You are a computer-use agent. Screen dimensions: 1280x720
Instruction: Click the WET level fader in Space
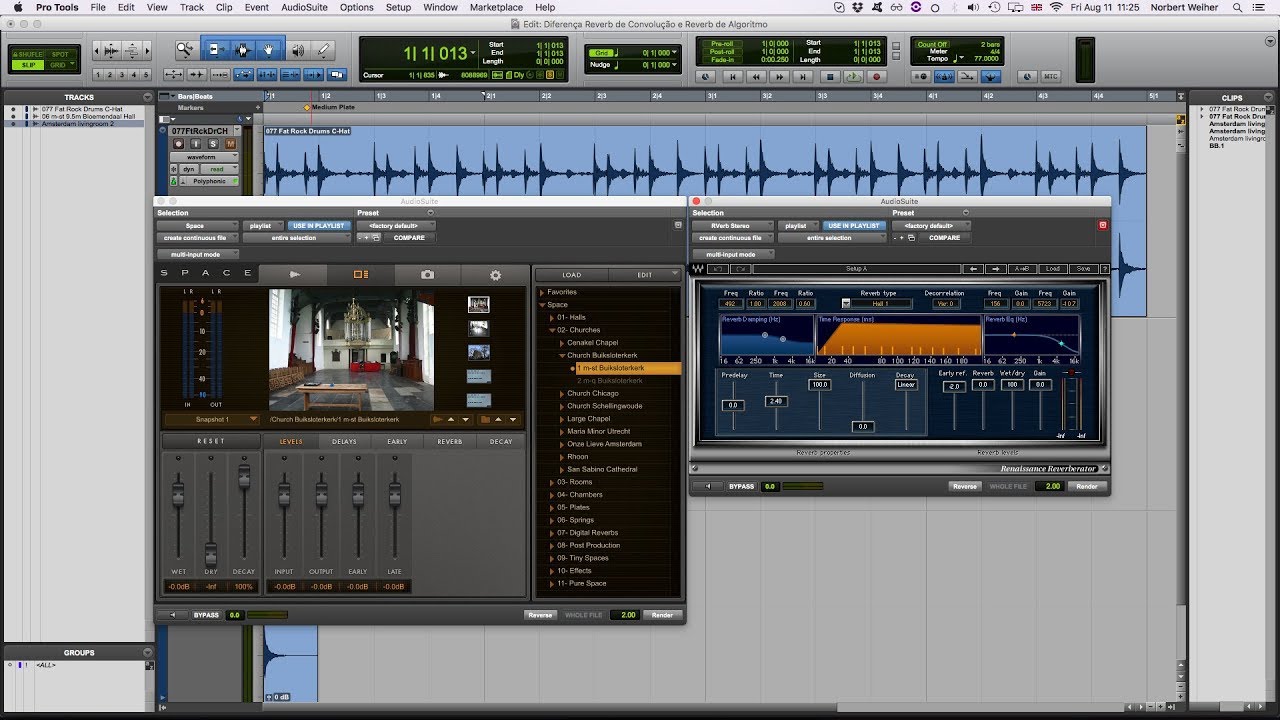[x=179, y=497]
